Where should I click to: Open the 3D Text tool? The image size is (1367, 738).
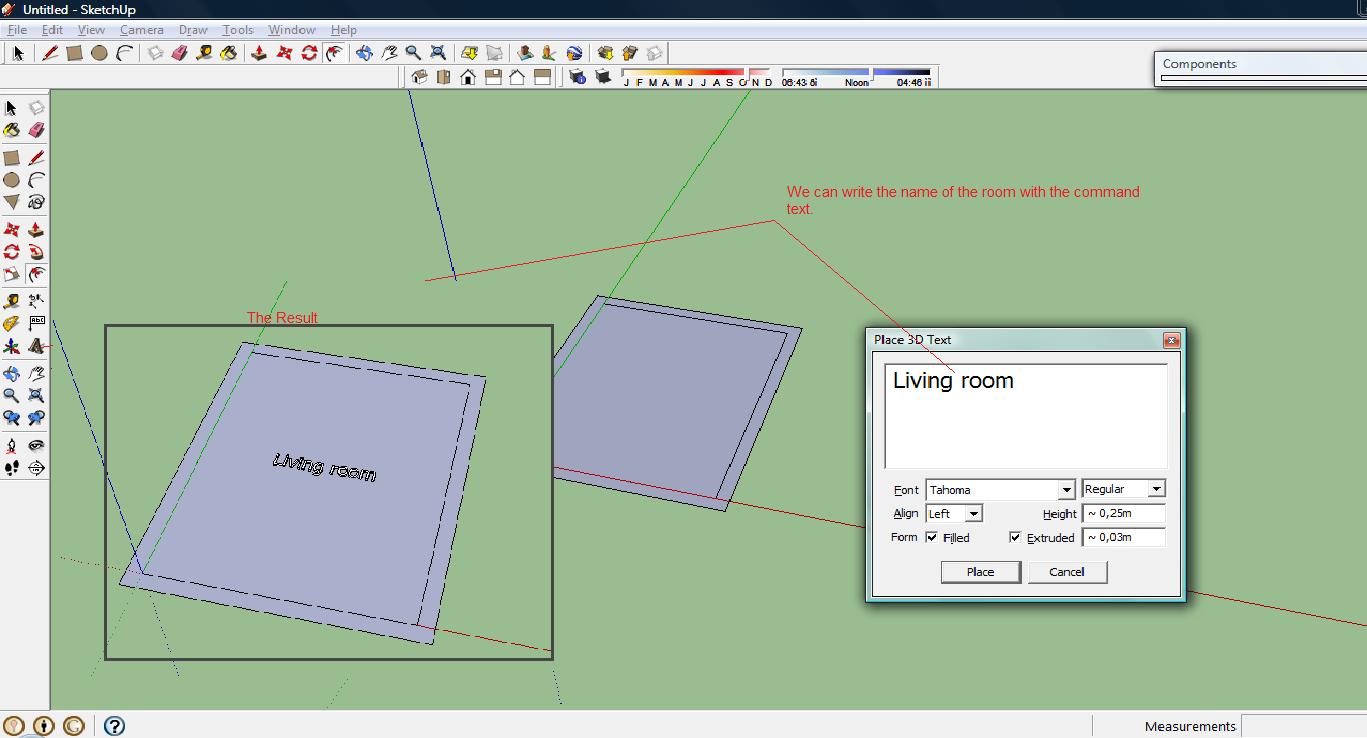pyautogui.click(x=38, y=346)
